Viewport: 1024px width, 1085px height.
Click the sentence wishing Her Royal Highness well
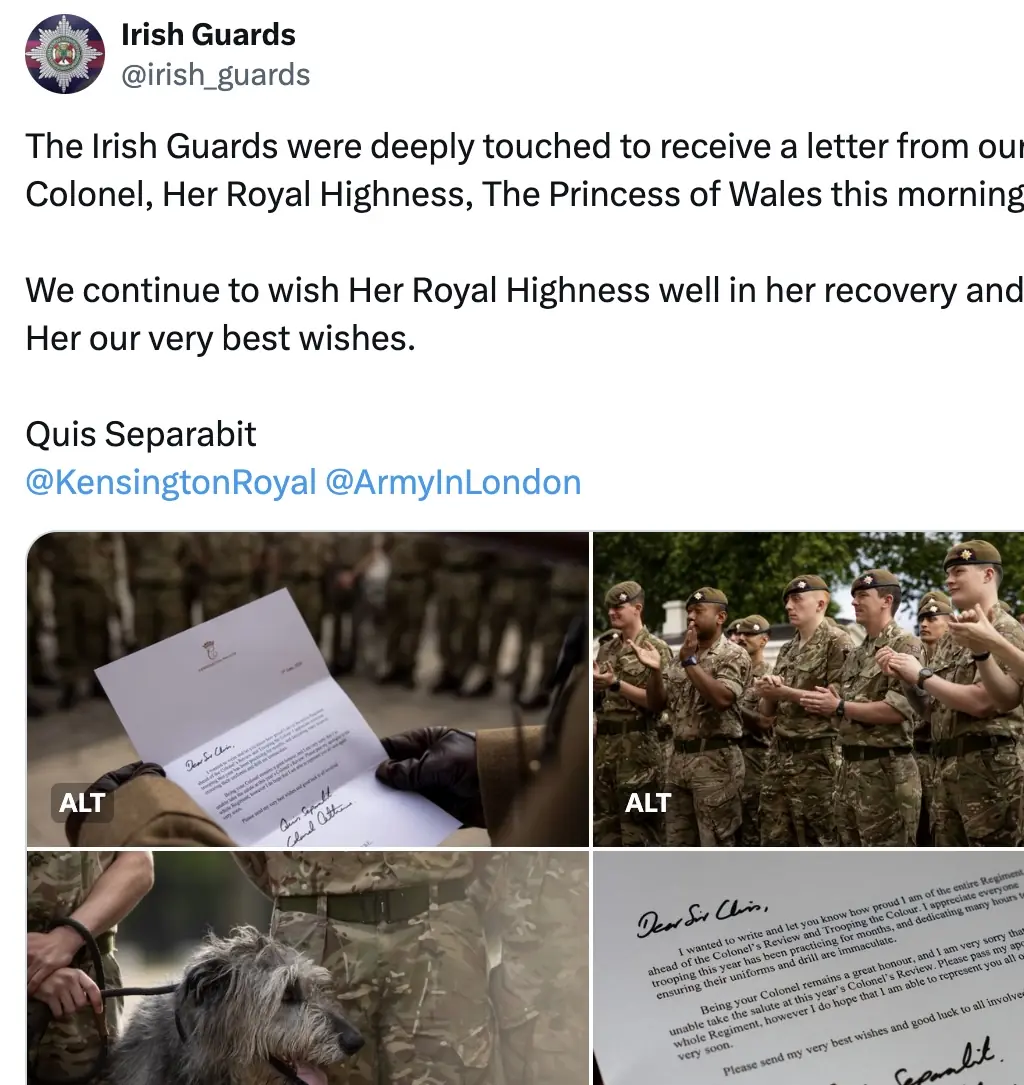[x=524, y=314]
